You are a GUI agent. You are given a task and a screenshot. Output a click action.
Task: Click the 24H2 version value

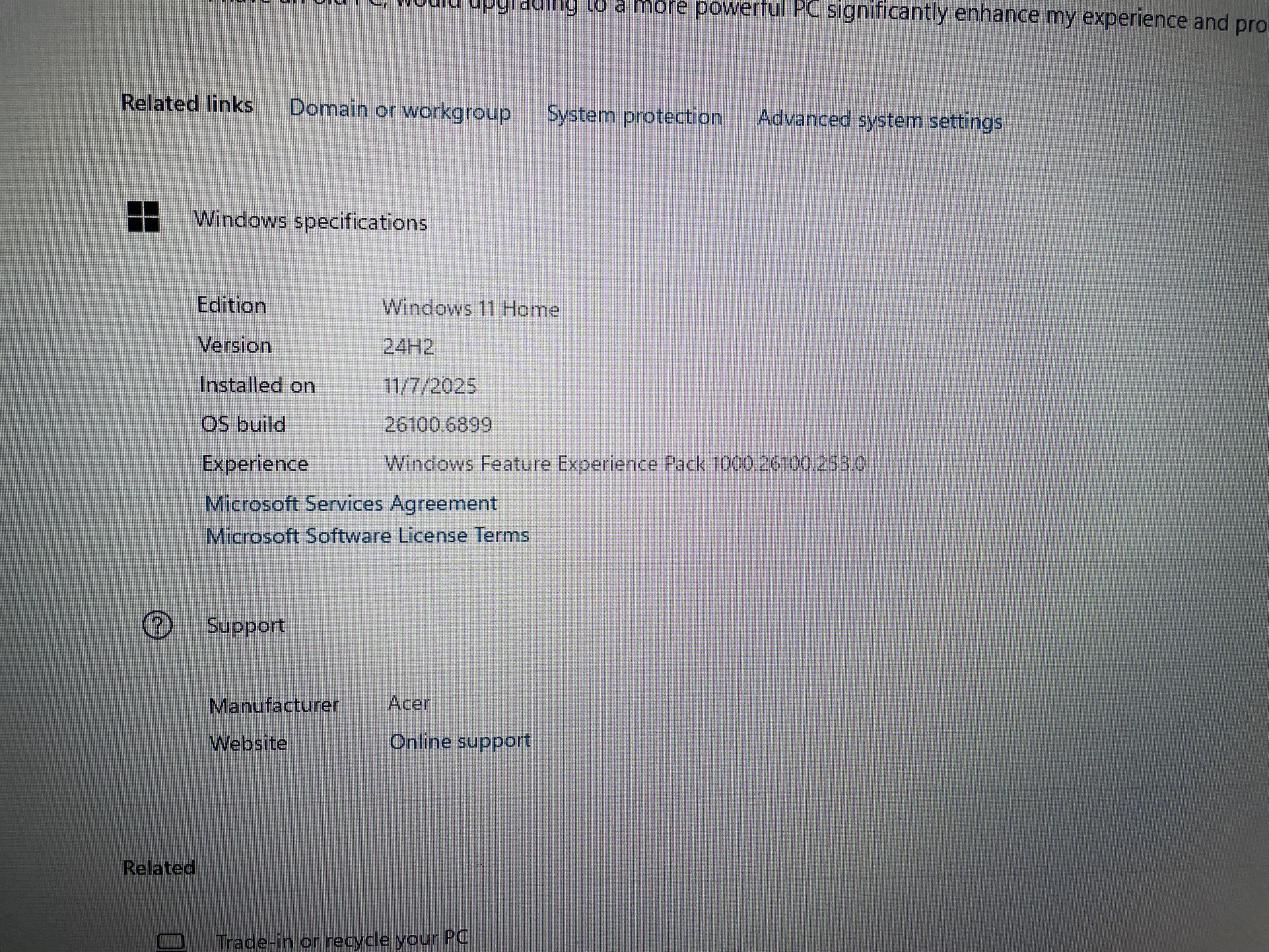408,347
